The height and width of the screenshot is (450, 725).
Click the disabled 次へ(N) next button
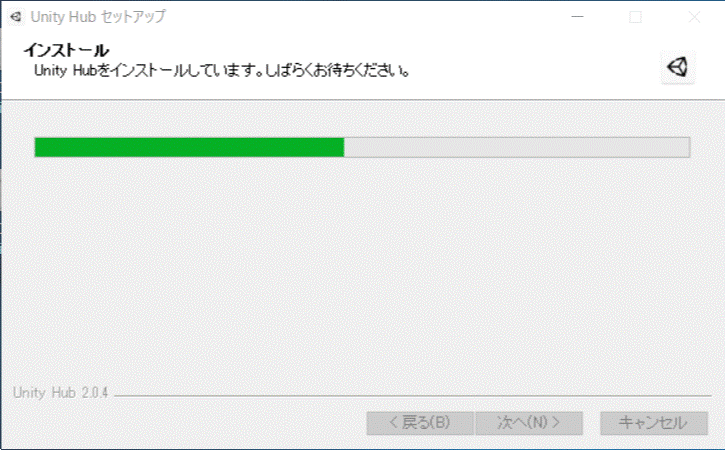[x=528, y=423]
